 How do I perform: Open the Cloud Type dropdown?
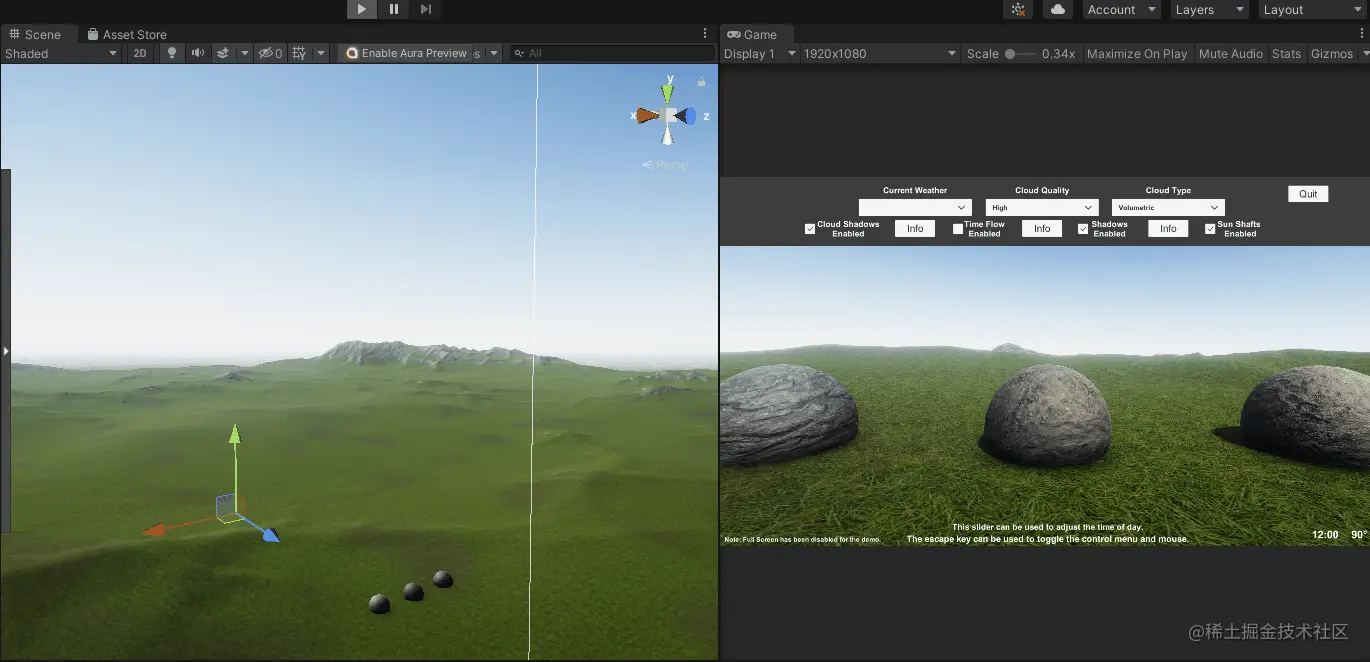click(x=1168, y=207)
